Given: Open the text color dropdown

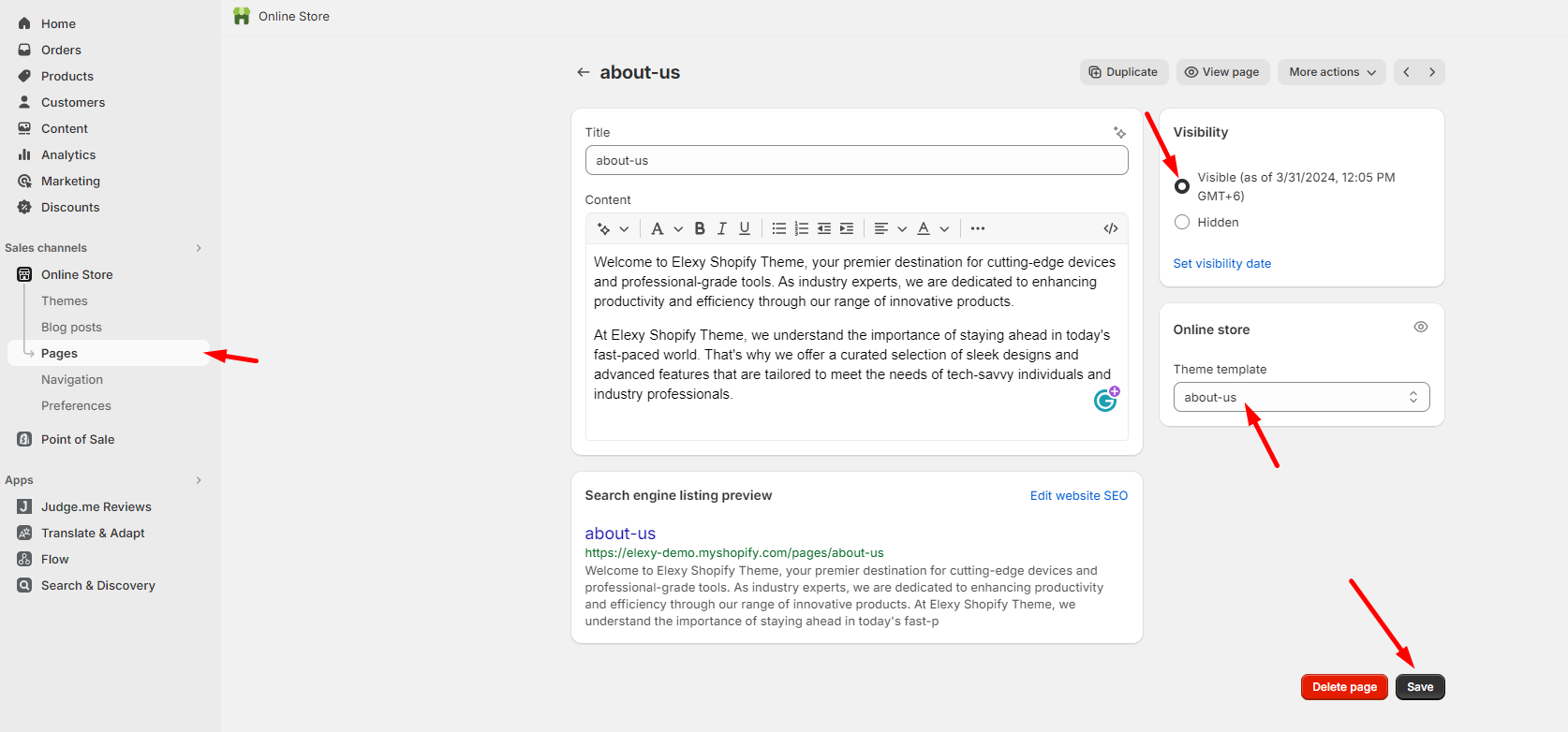Looking at the screenshot, I should [x=933, y=228].
